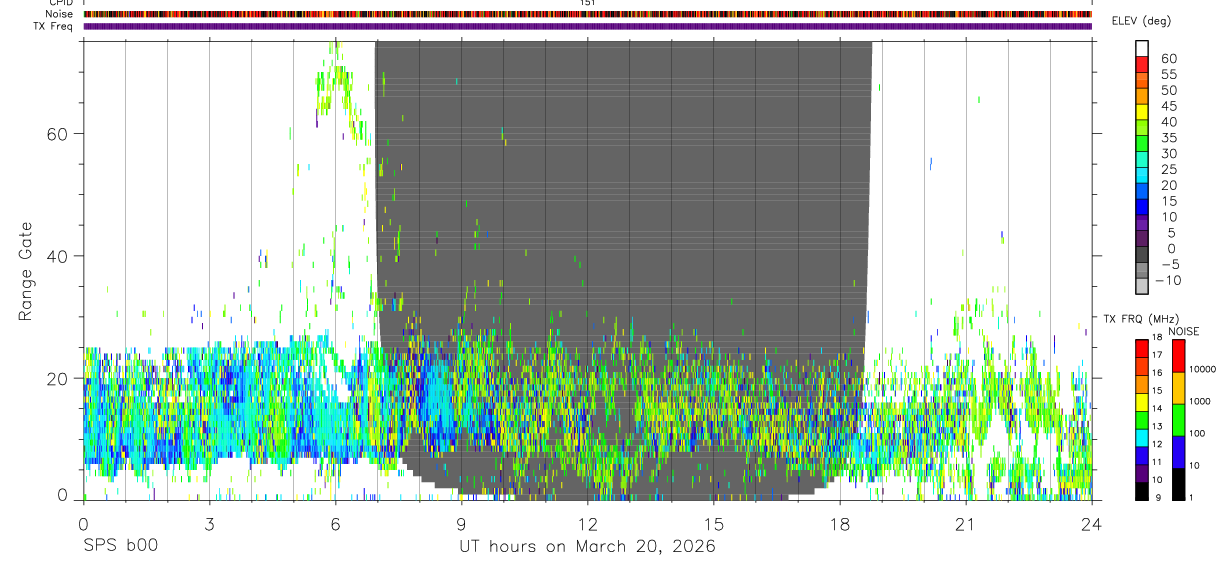Click the multicolored Noise strip above the plot
This screenshot has height=567, width=1228.
tap(587, 14)
